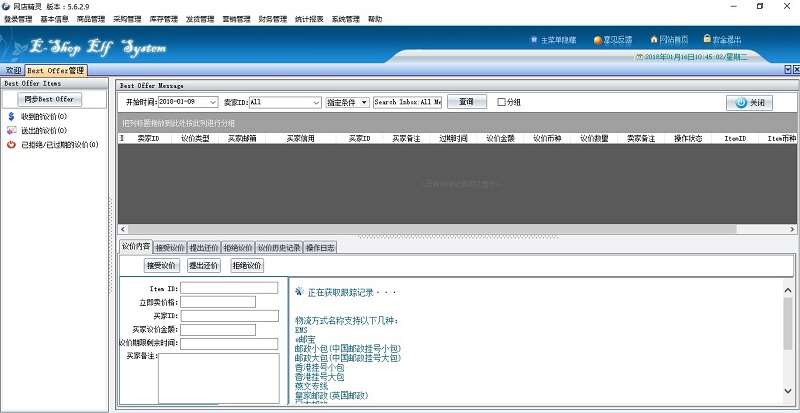The image size is (800, 413).
Task: Go to 网站首页 home icon link
Action: pos(669,39)
